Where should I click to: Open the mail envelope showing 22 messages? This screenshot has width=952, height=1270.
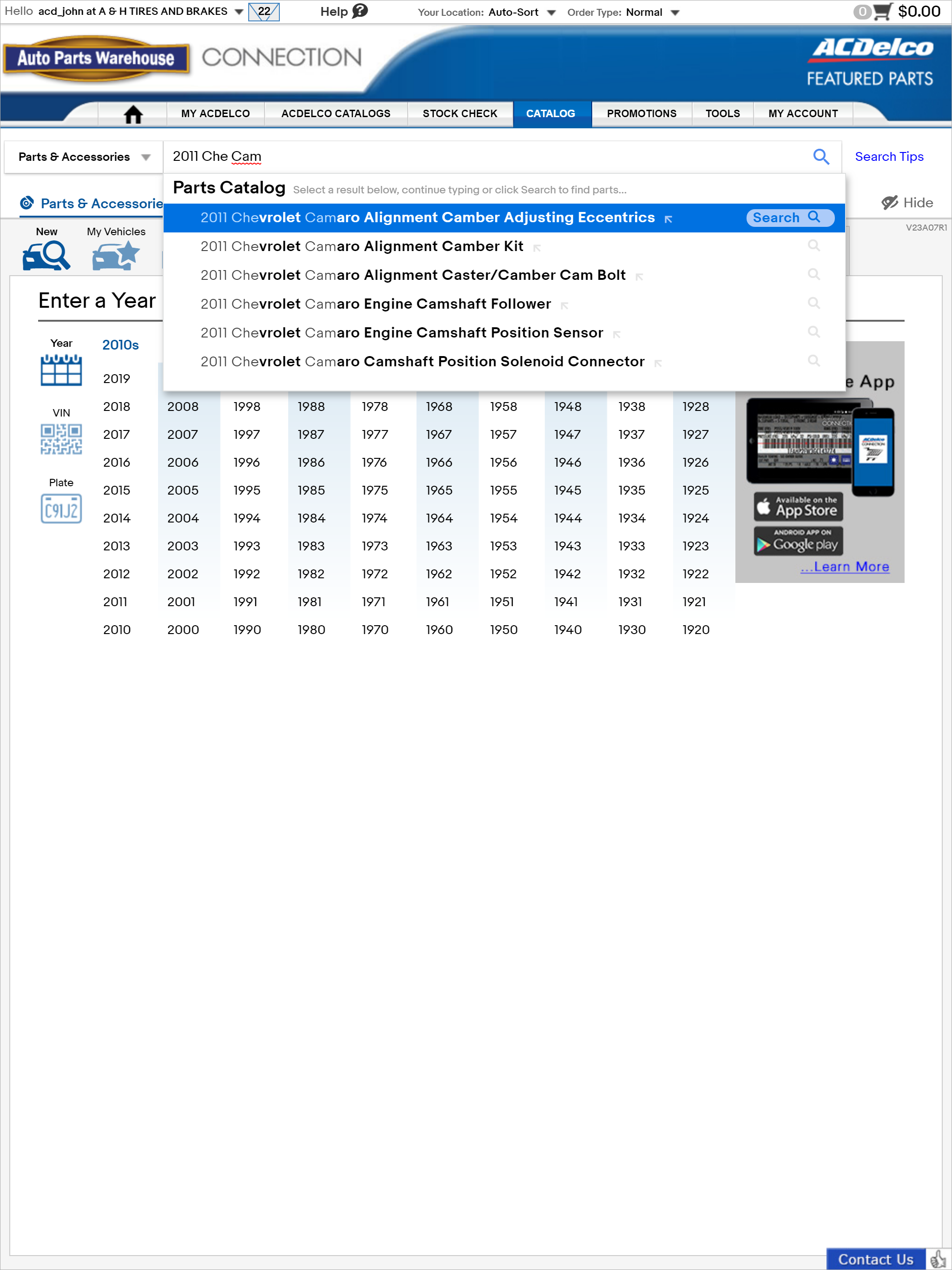point(264,12)
